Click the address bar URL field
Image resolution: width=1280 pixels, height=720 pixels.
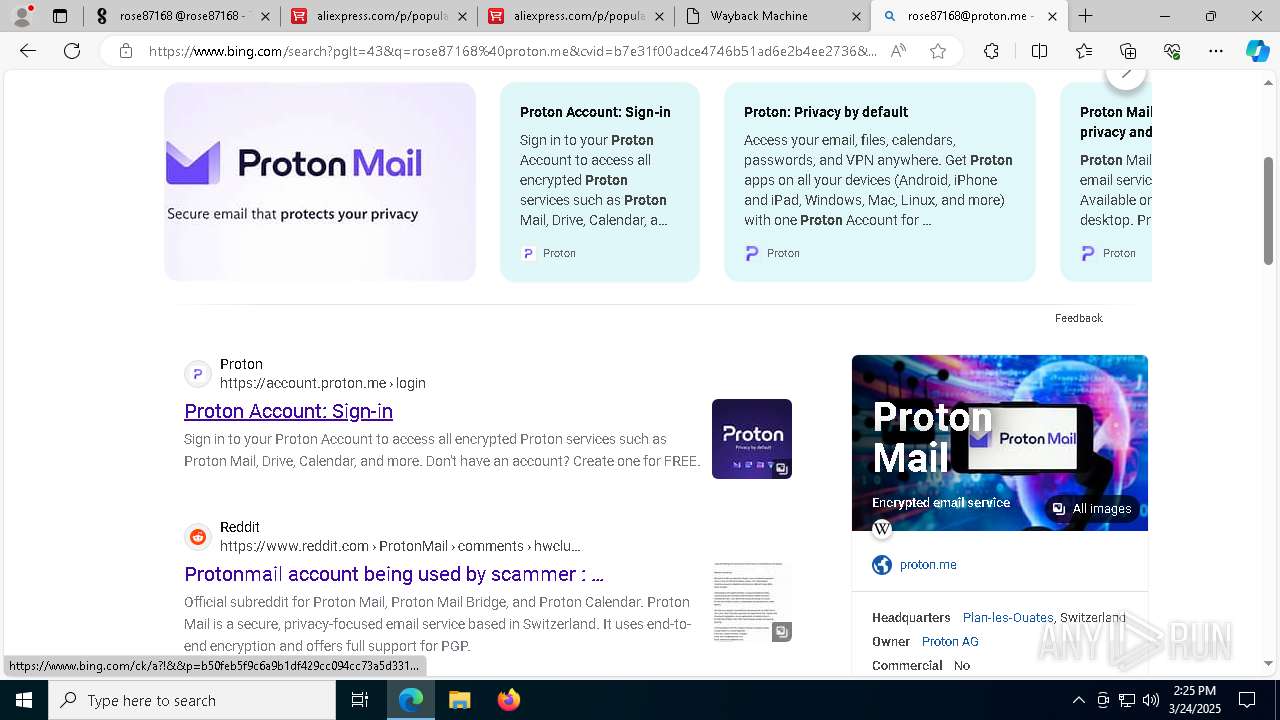512,51
